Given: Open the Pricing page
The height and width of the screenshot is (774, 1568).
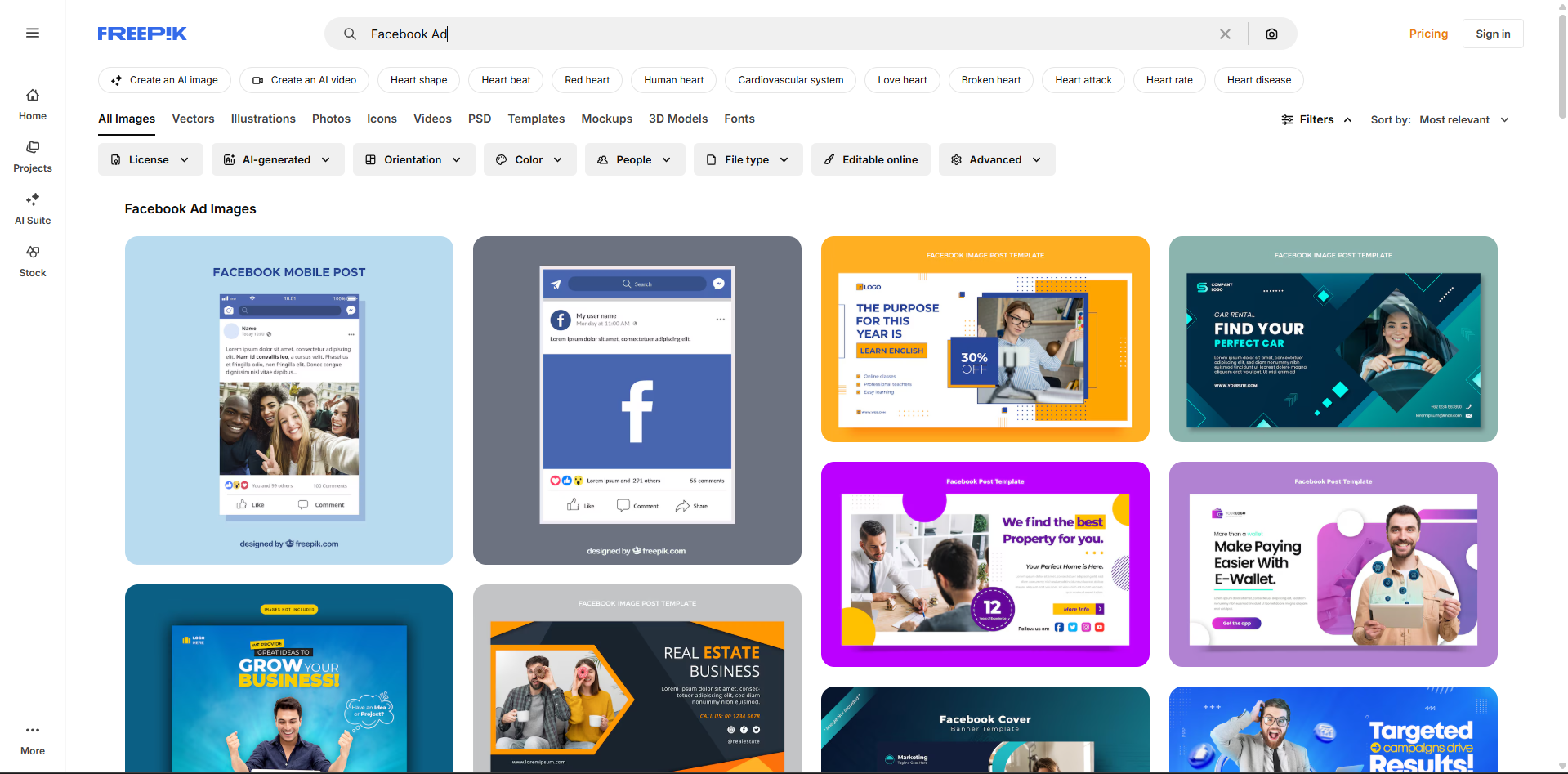Looking at the screenshot, I should click(x=1427, y=34).
